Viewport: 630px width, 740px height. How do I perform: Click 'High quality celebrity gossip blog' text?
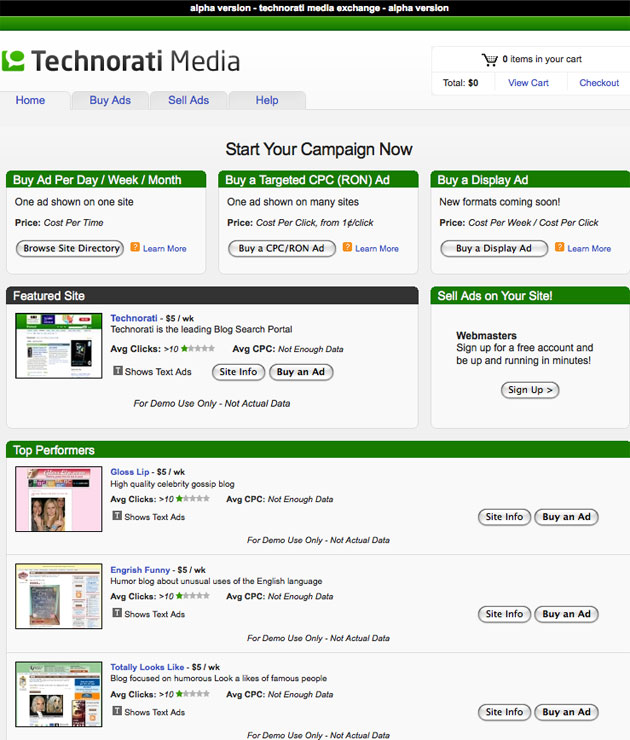pyautogui.click(x=172, y=484)
